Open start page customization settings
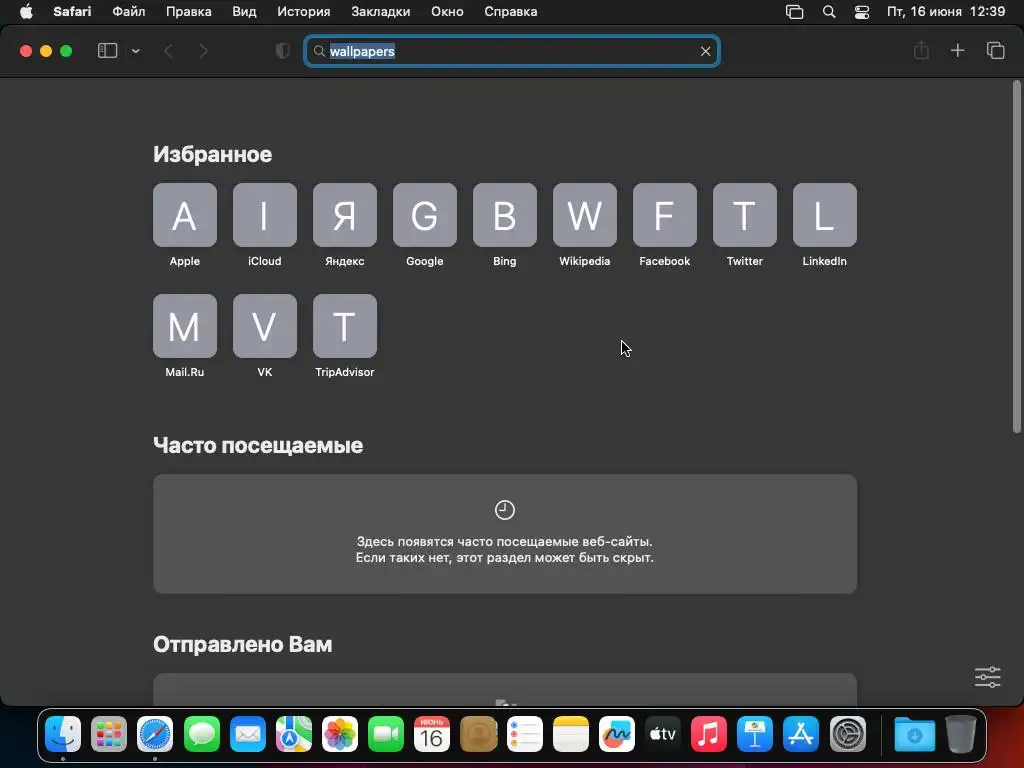Screen dimensions: 1024x768 pyautogui.click(x=987, y=677)
